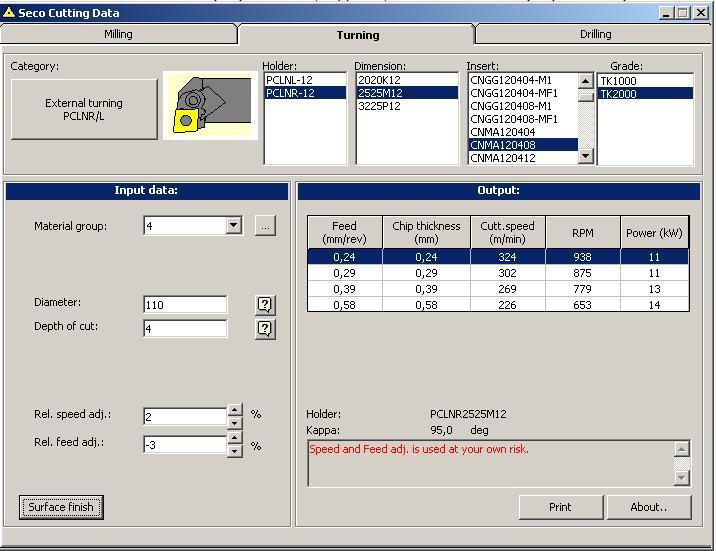The height and width of the screenshot is (551, 716).
Task: Click the RPM column header
Action: 583,232
